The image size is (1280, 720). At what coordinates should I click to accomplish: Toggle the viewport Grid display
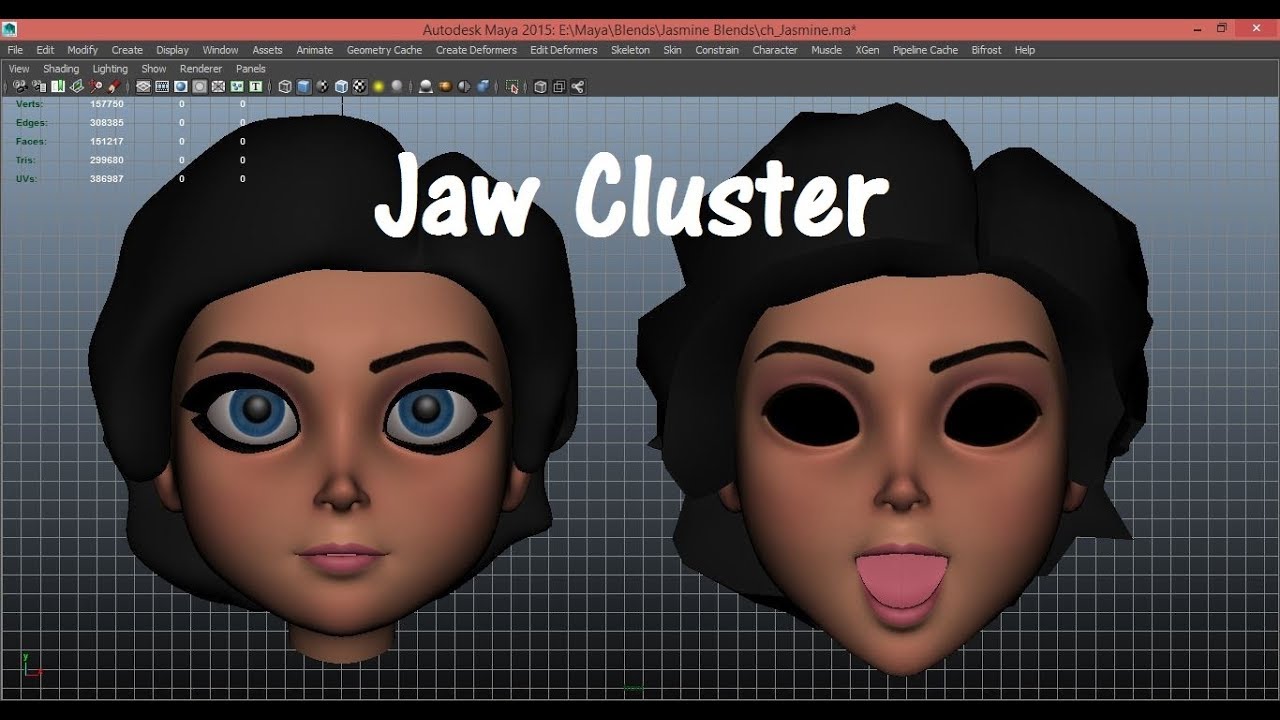[143, 87]
